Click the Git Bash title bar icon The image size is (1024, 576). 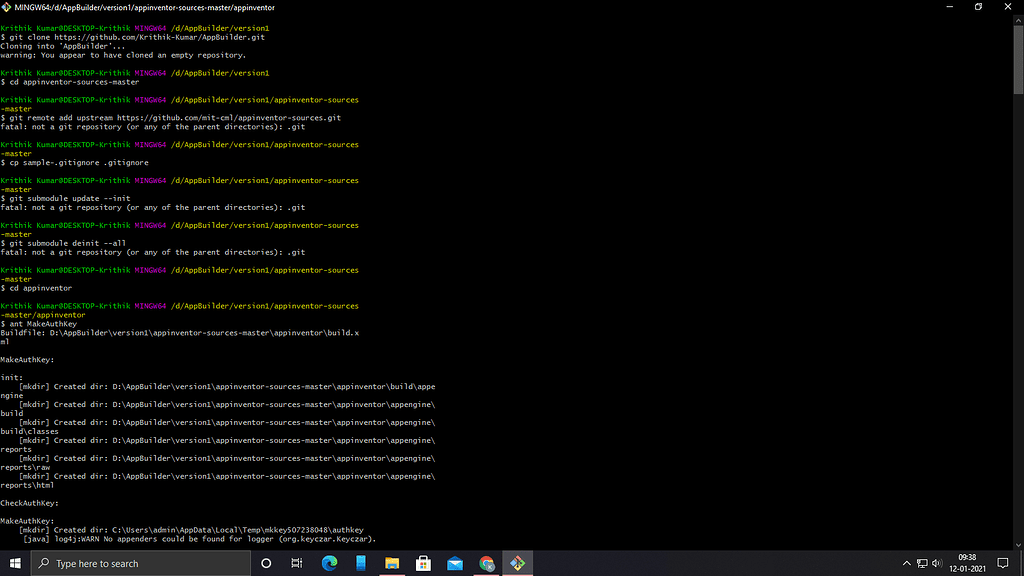click(7, 7)
